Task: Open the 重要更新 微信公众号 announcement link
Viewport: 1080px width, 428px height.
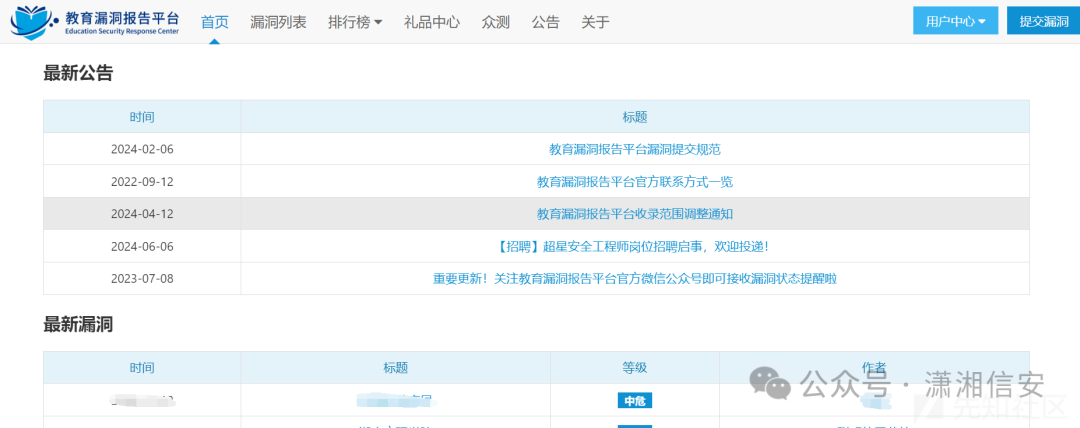Action: (634, 278)
